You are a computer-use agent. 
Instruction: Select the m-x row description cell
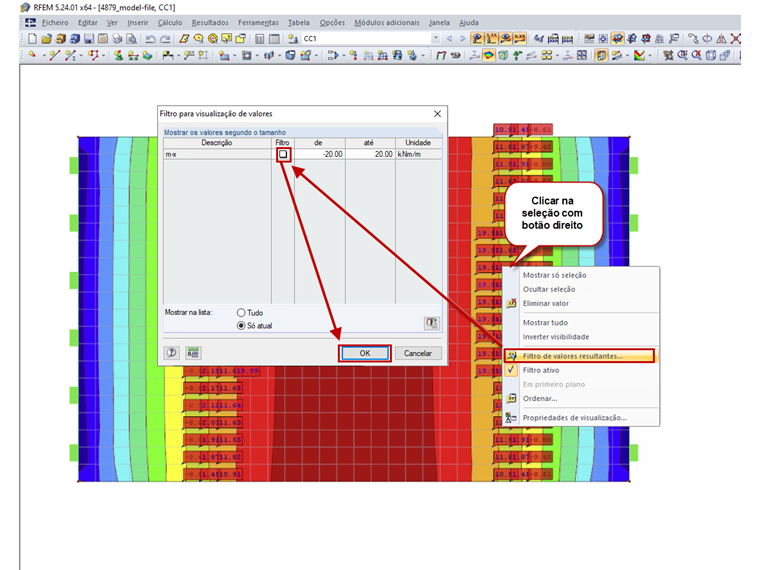tap(217, 154)
